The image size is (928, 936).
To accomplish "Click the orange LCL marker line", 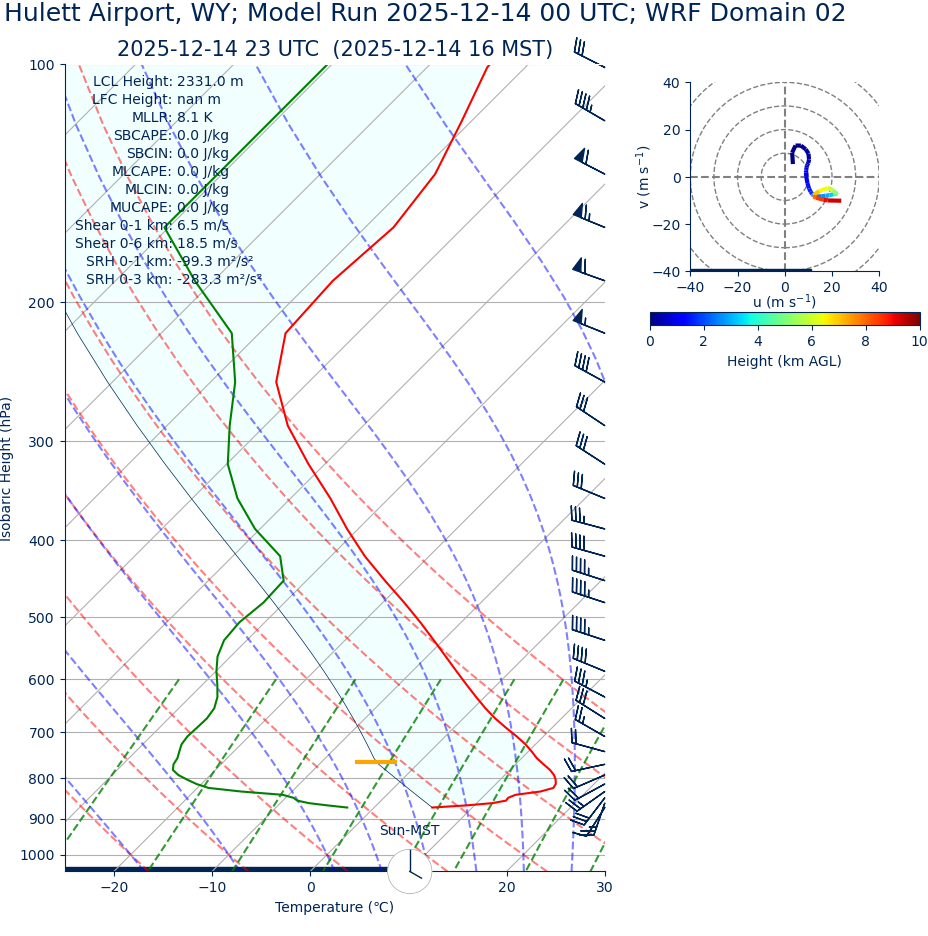I will [375, 762].
